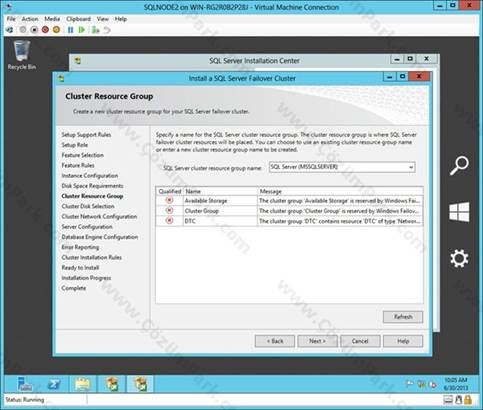The width and height of the screenshot is (483, 410).
Task: Open the Windows Start charm
Action: (x=459, y=212)
